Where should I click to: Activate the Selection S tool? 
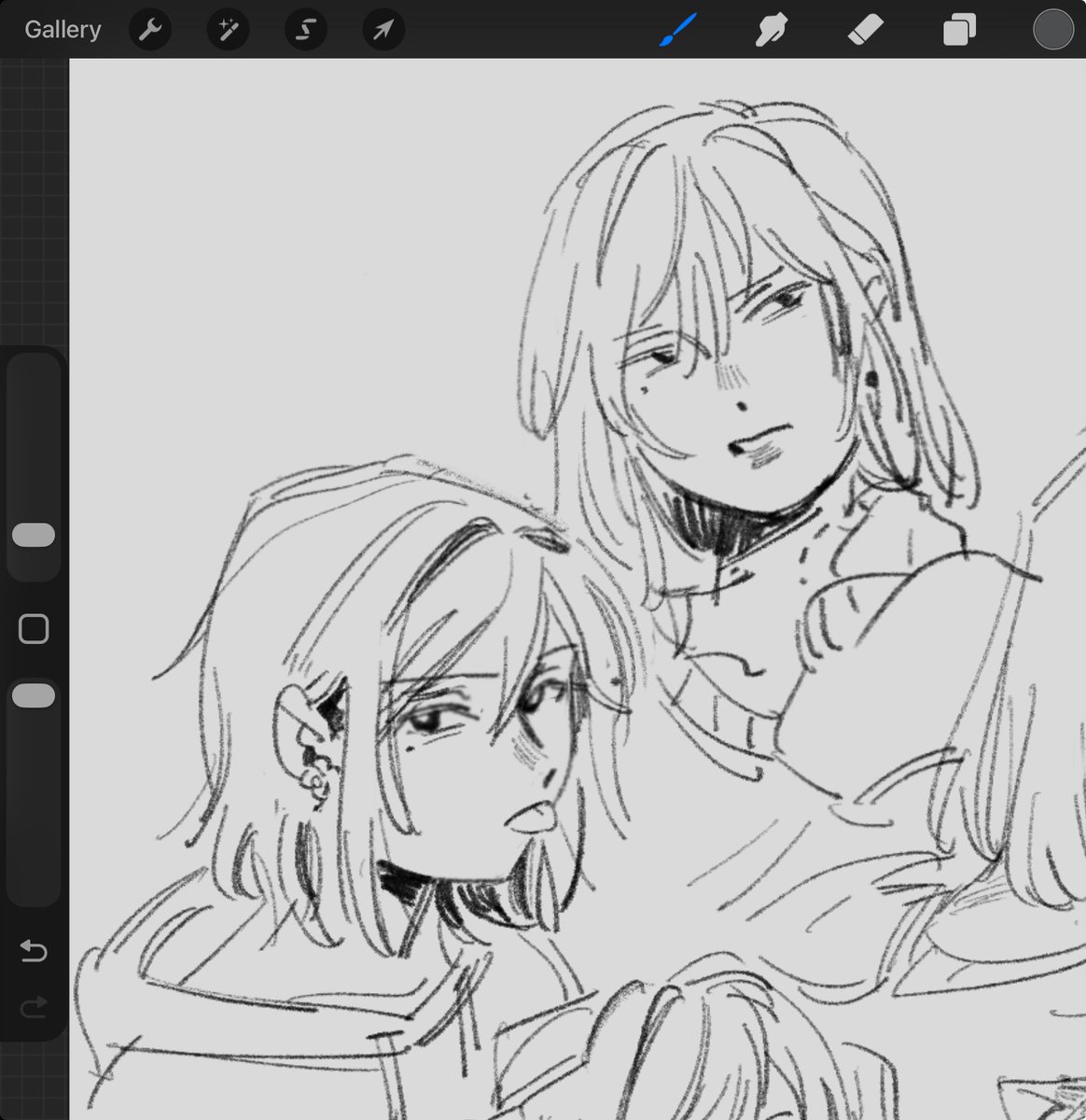(x=305, y=31)
